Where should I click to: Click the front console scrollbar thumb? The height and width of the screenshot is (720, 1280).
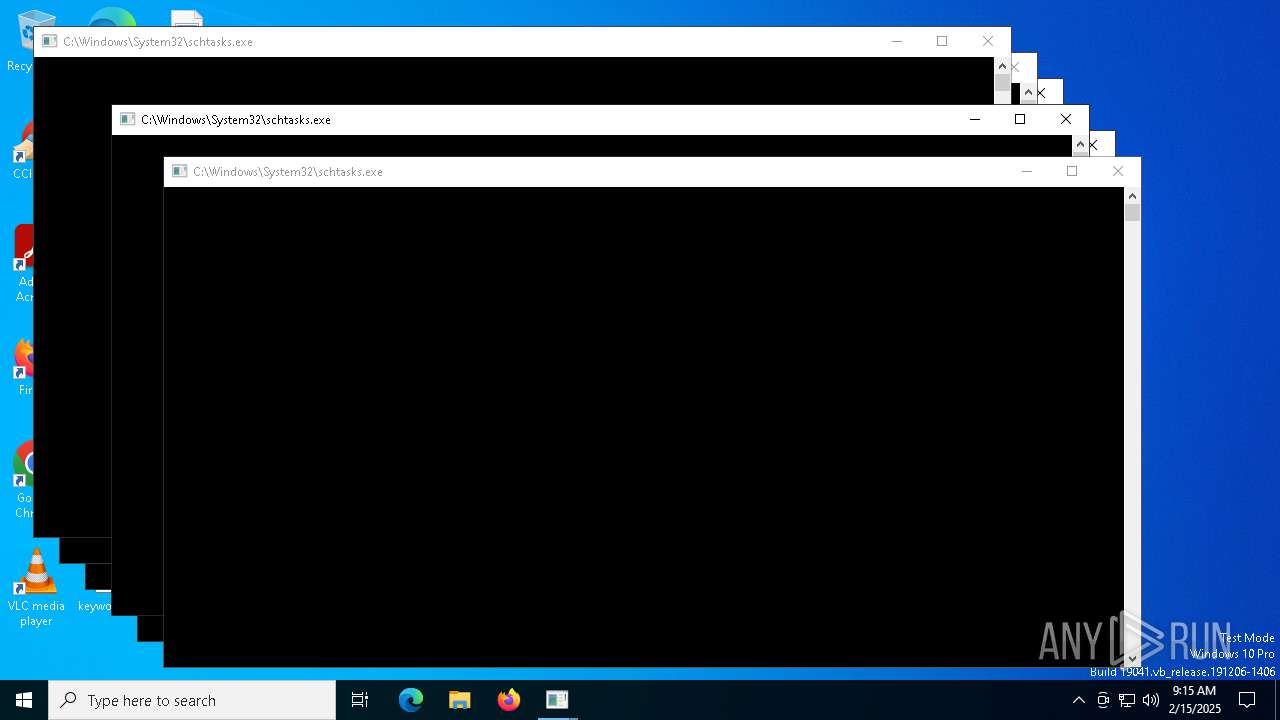(x=1132, y=212)
